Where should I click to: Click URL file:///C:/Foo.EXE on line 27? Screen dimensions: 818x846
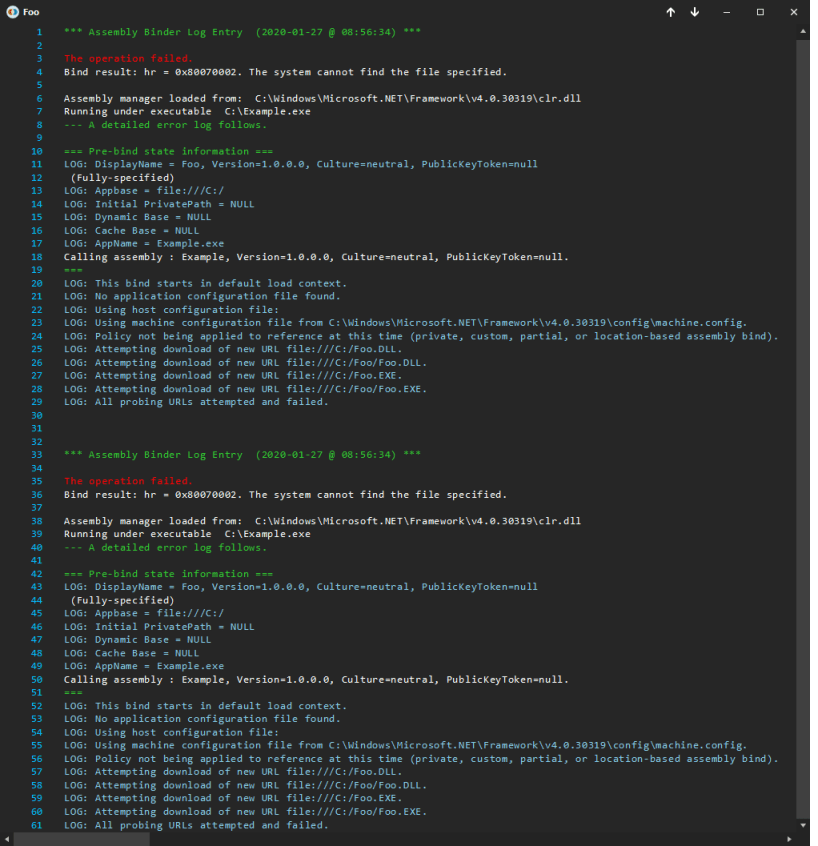pos(344,376)
